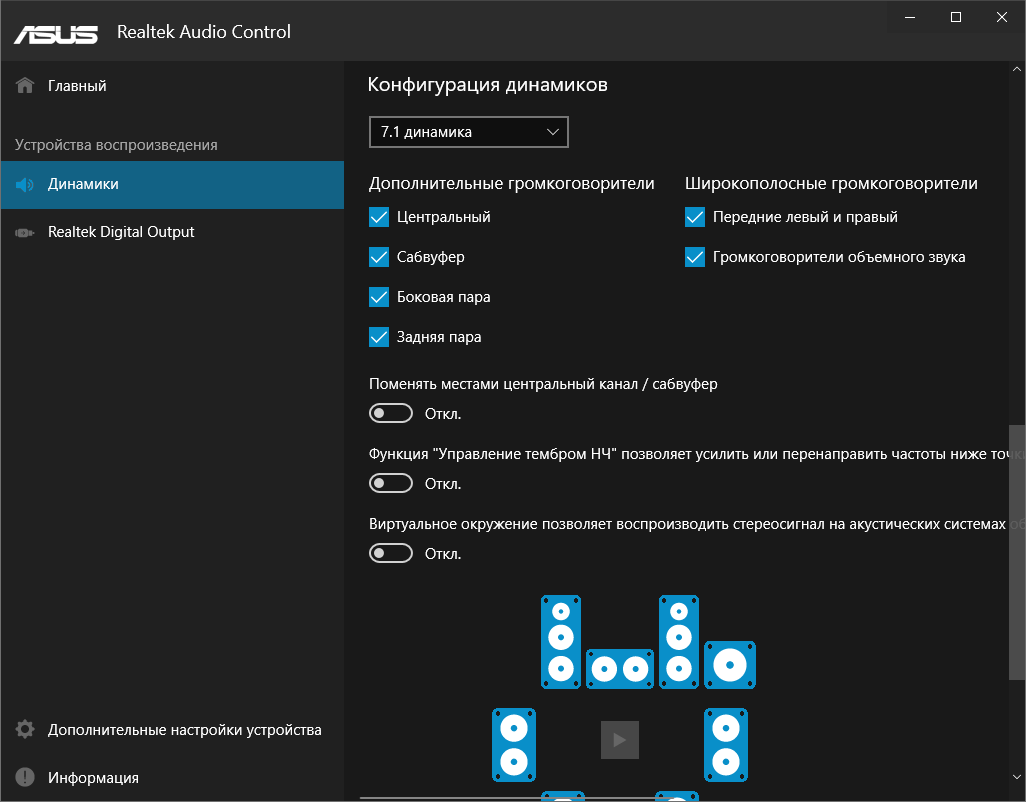Click the ASUS logo
Viewport: 1026px width, 802px height.
click(56, 33)
